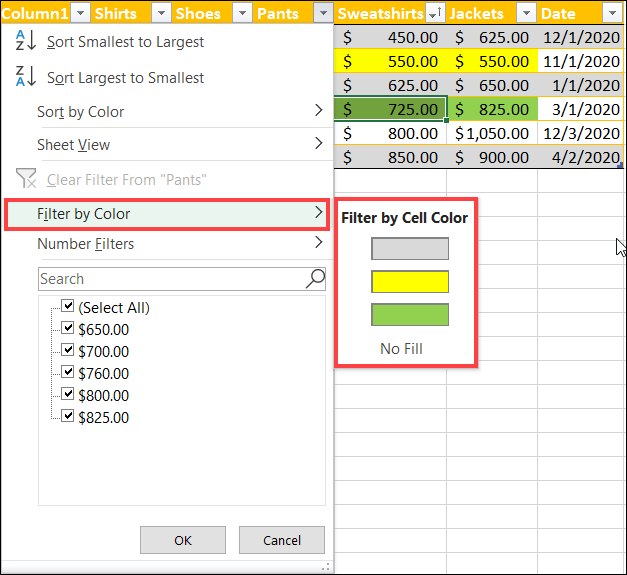The image size is (627, 575).
Task: Filter by the yellow cell color
Action: pyautogui.click(x=410, y=282)
